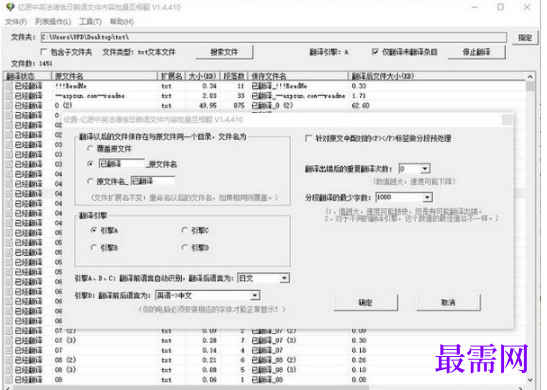Click the 已翻译_08 (2) saved name cell
Viewport: 547px width, 390px height.
tap(274, 360)
